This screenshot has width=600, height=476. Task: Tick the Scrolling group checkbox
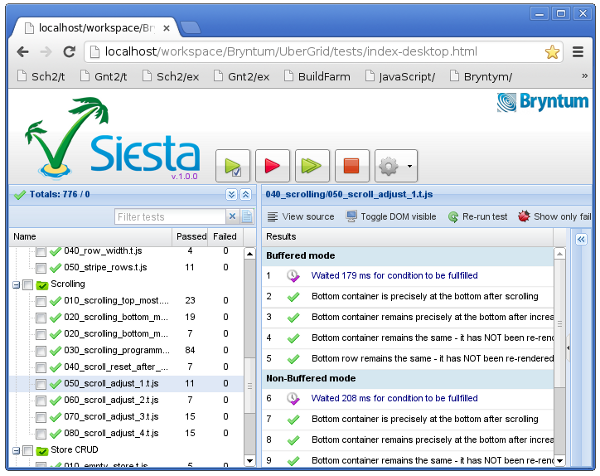(28, 285)
